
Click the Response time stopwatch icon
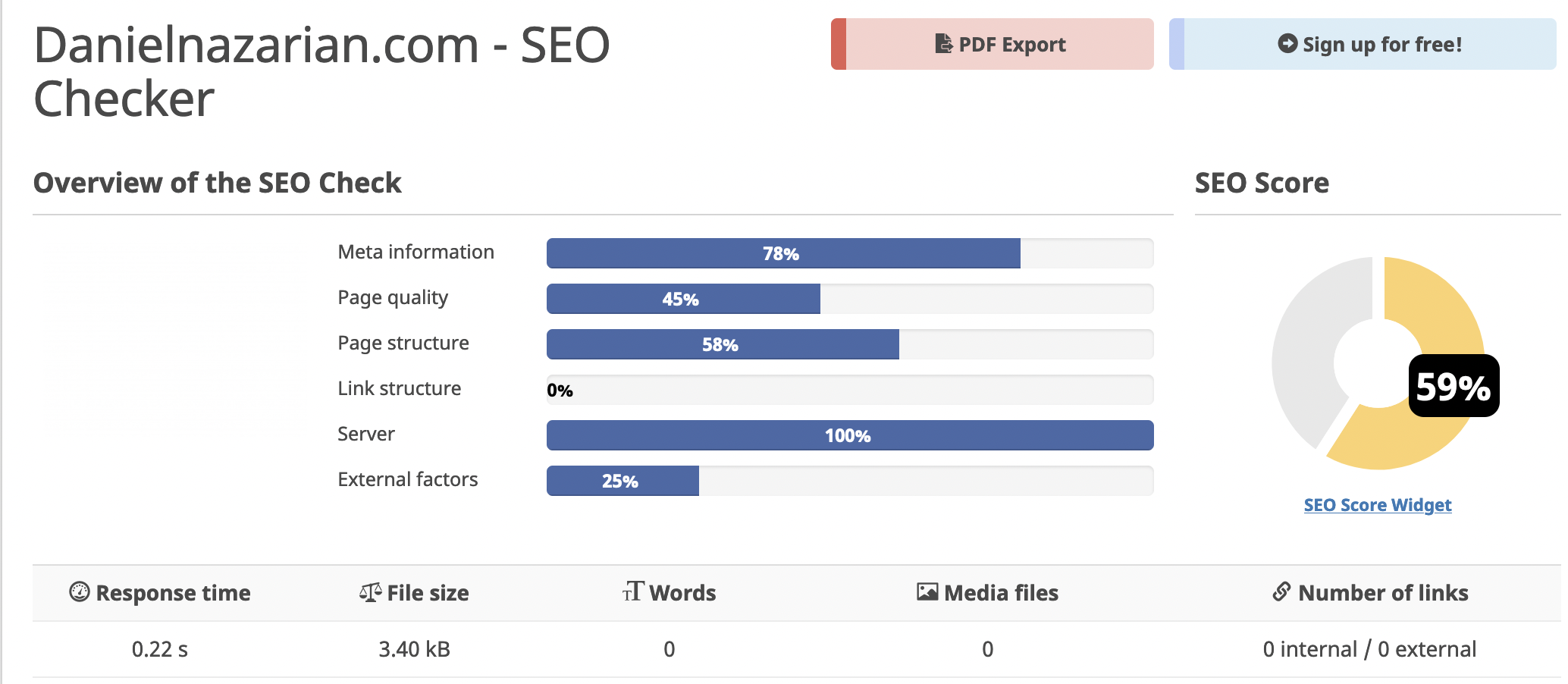[x=79, y=591]
